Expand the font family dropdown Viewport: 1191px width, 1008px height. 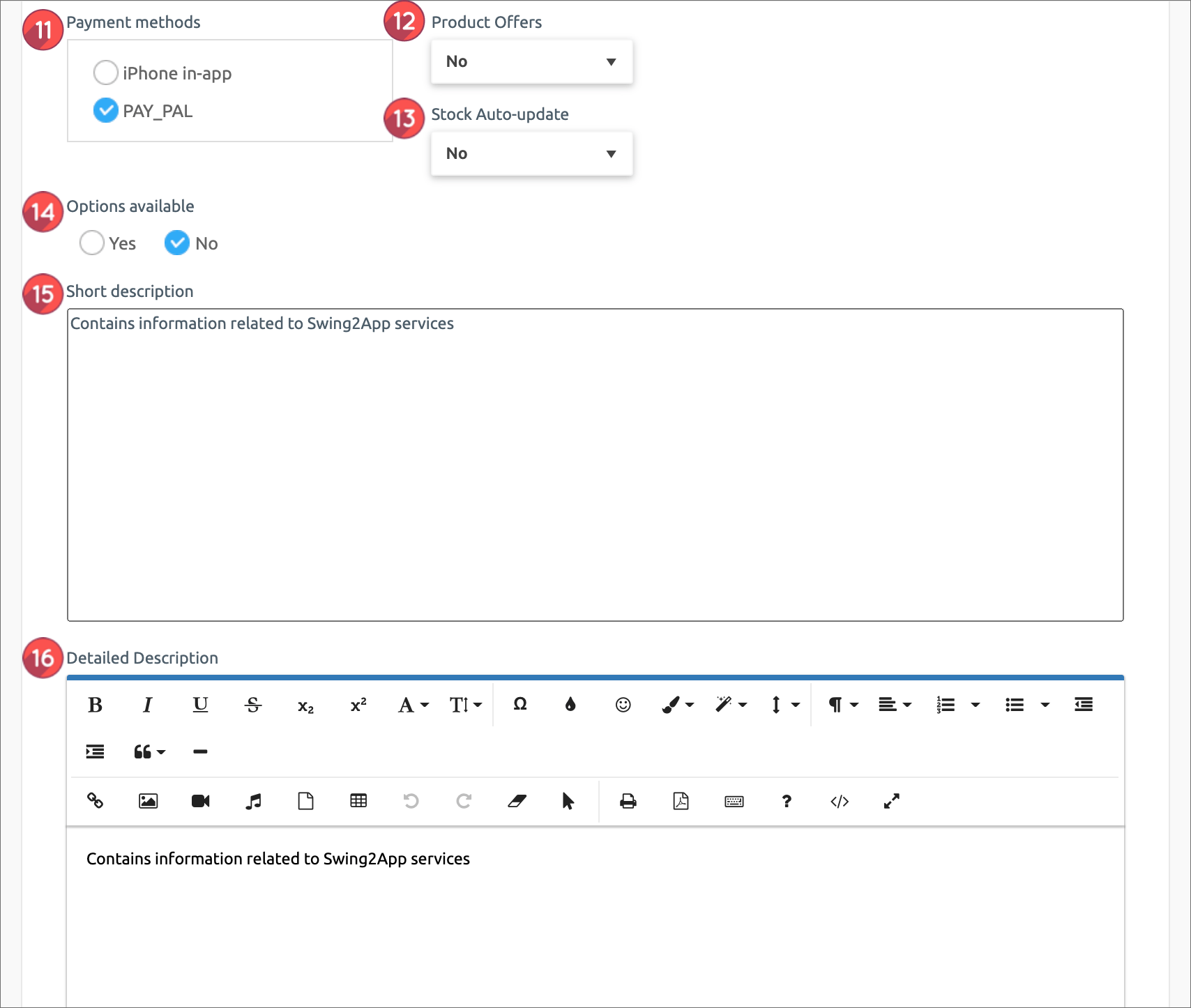click(x=413, y=705)
